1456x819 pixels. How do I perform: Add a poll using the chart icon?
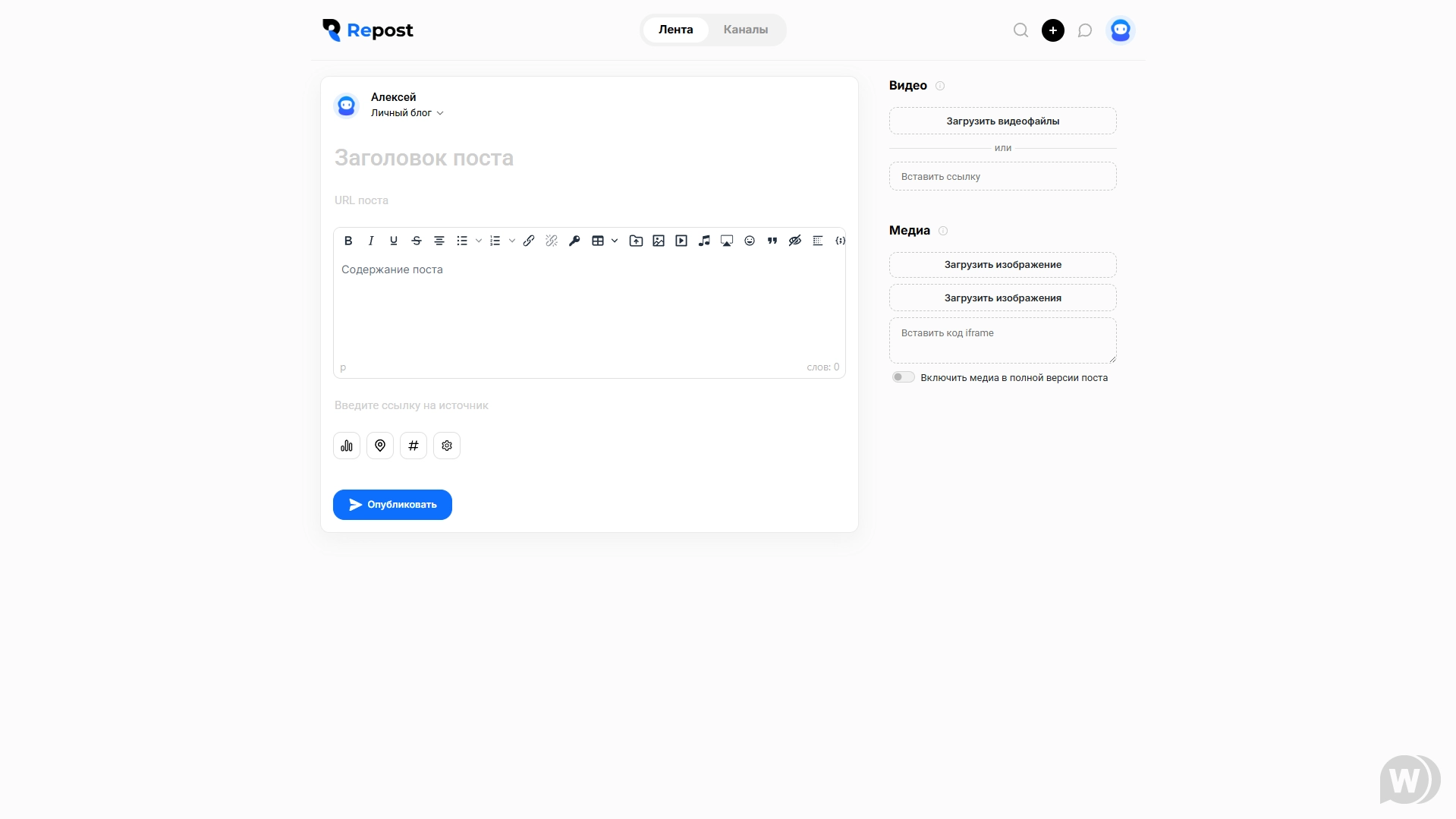(347, 446)
